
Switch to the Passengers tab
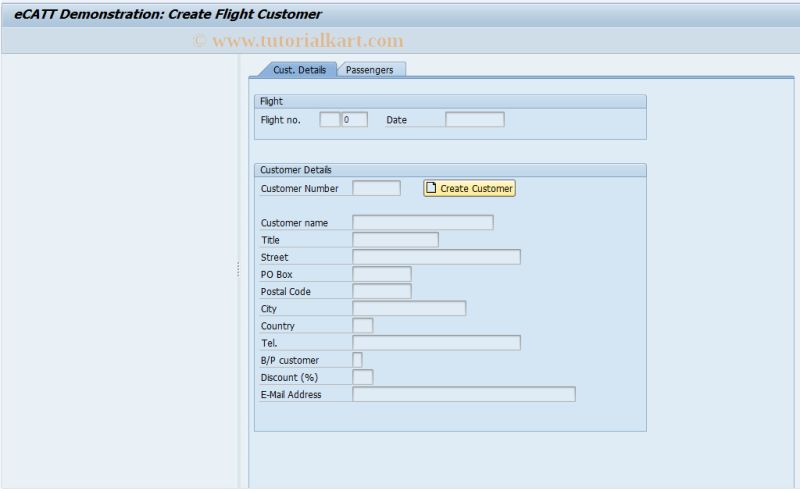[x=370, y=70]
